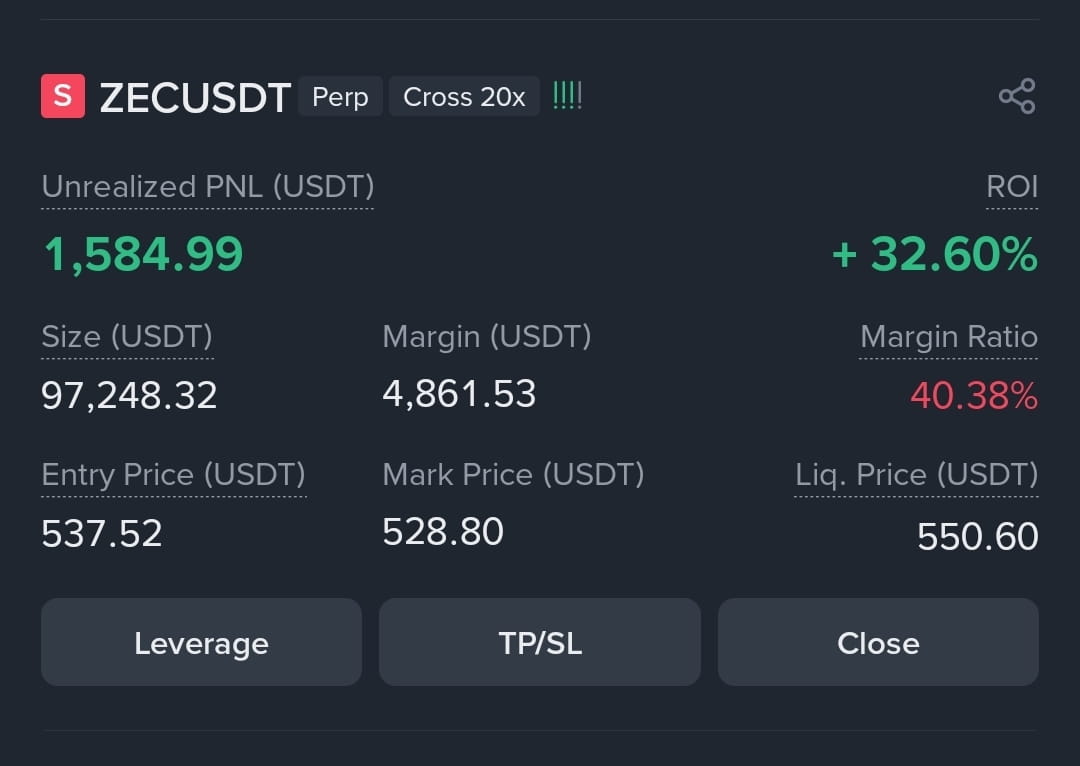Tap the Entry Price (USDT) label
The image size is (1080, 766).
174,475
